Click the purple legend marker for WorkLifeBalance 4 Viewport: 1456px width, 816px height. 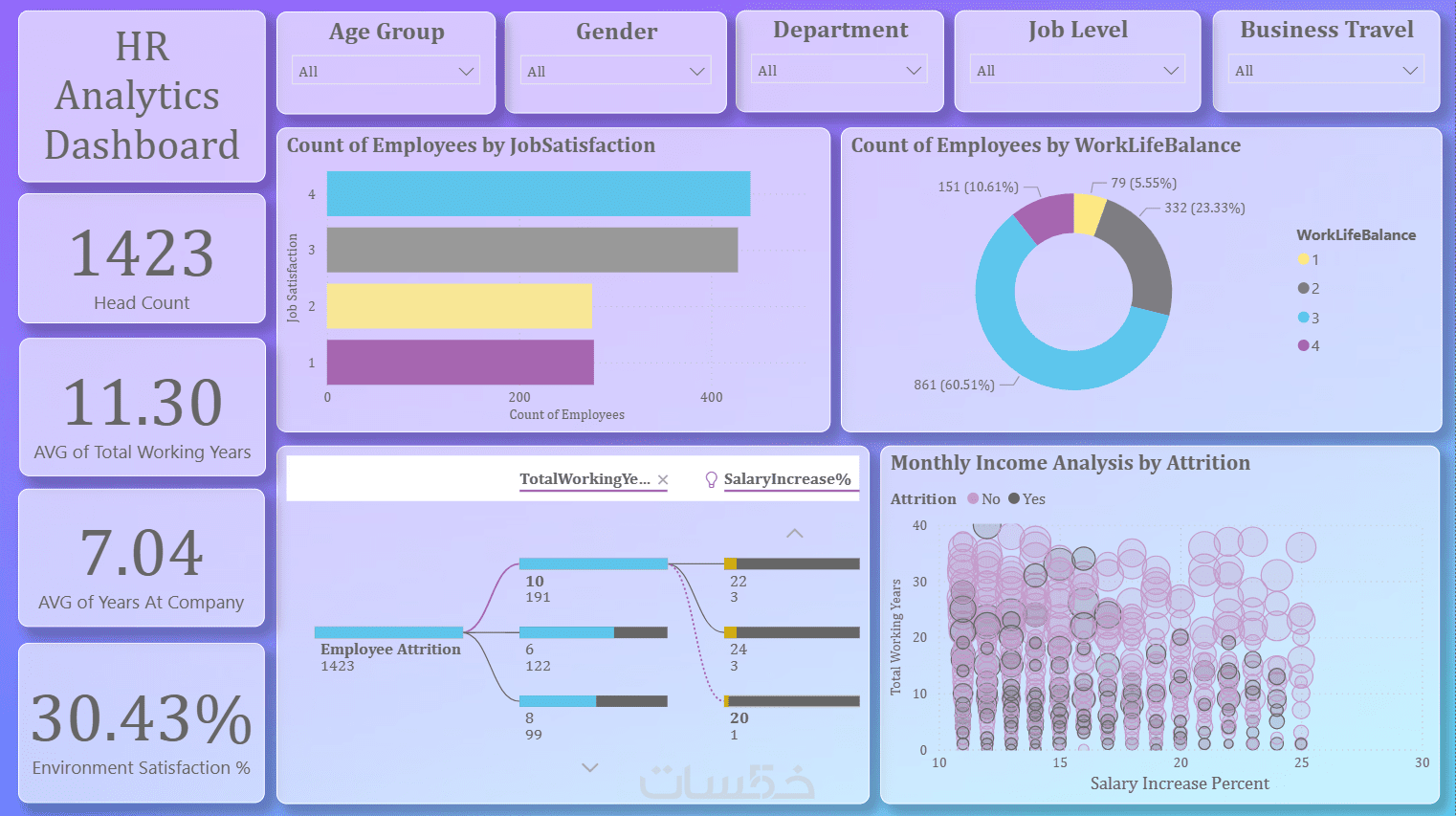point(1303,345)
